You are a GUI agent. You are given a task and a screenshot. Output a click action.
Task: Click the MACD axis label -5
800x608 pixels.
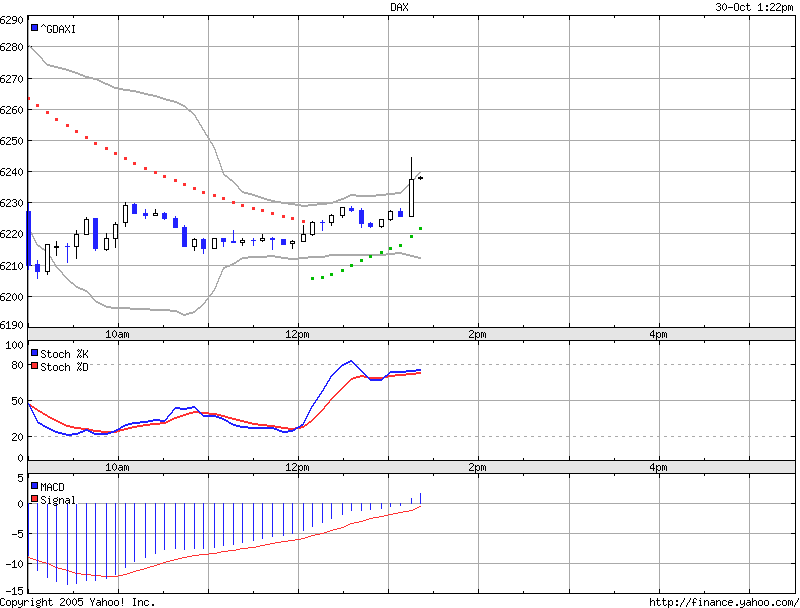17,534
